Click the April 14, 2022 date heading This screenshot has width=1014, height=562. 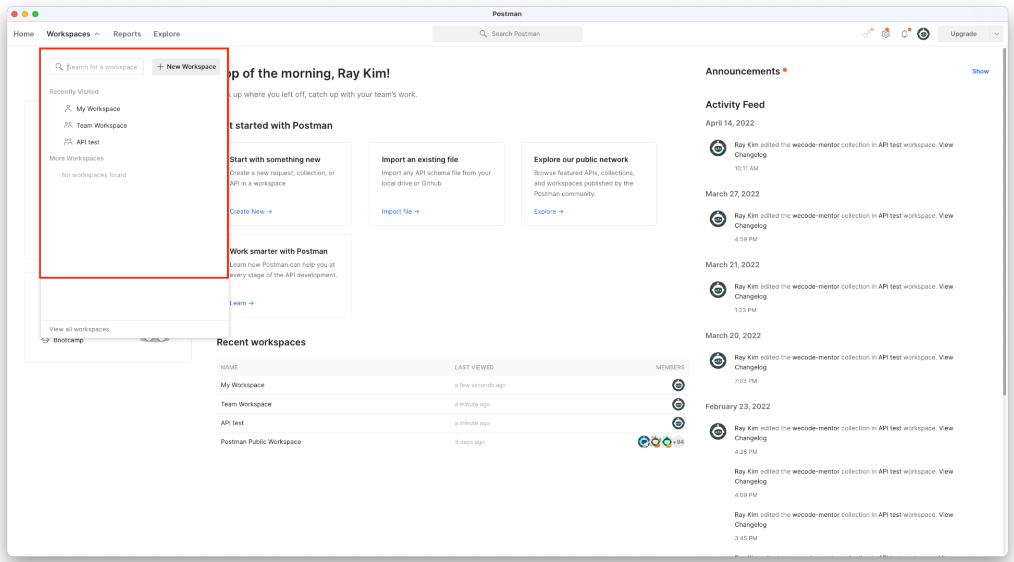tap(729, 123)
